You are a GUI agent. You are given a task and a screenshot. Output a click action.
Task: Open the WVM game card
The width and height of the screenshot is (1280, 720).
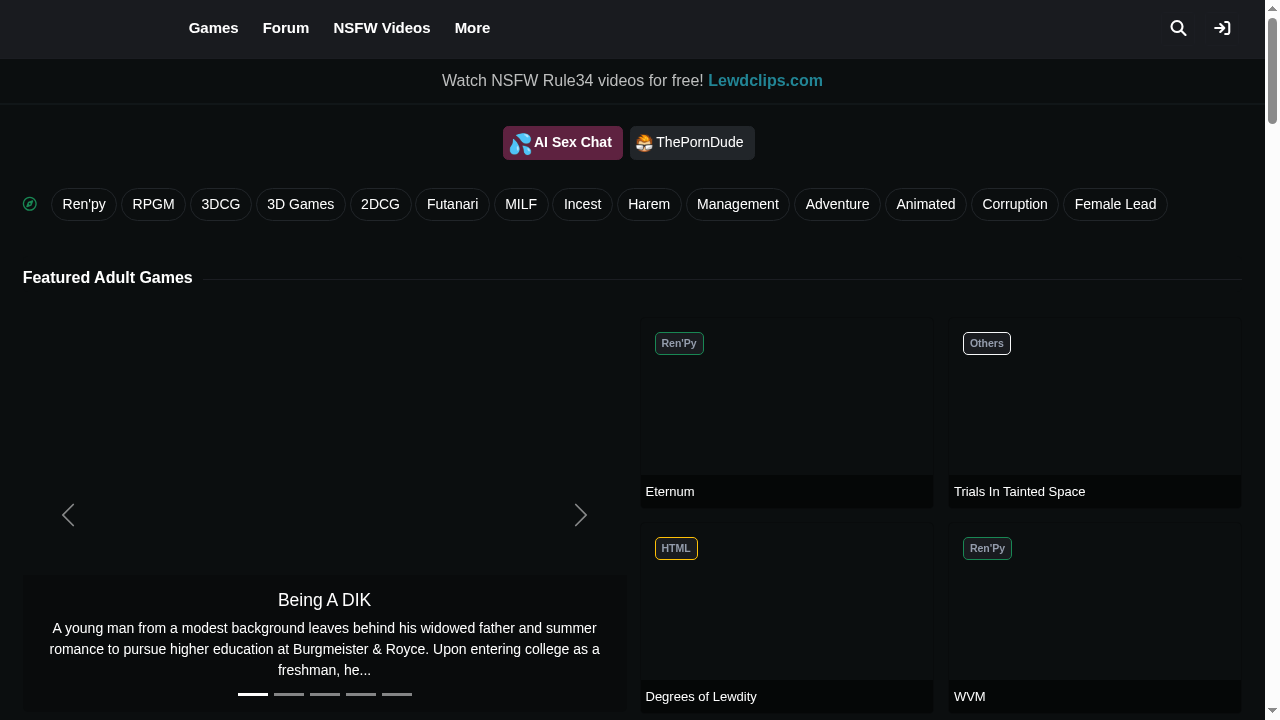click(1094, 620)
